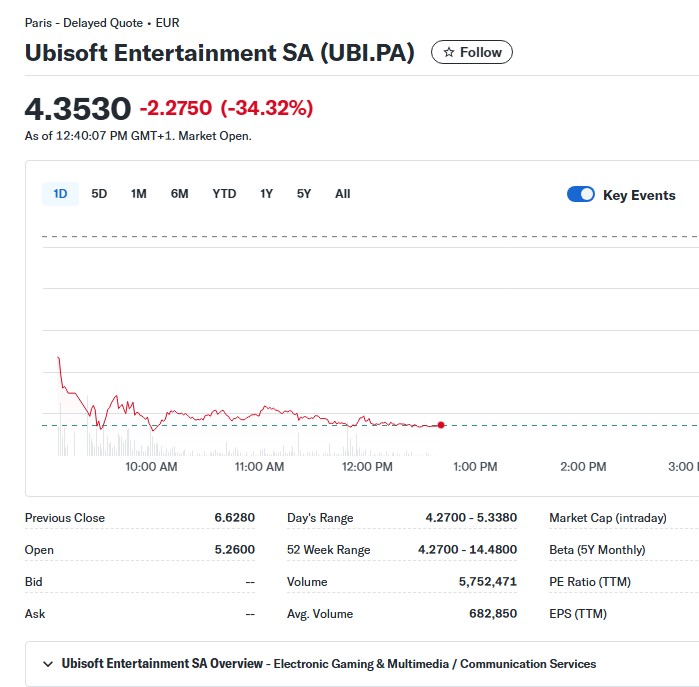Choose the 1Y chart range
This screenshot has width=699, height=687.
pyautogui.click(x=266, y=194)
